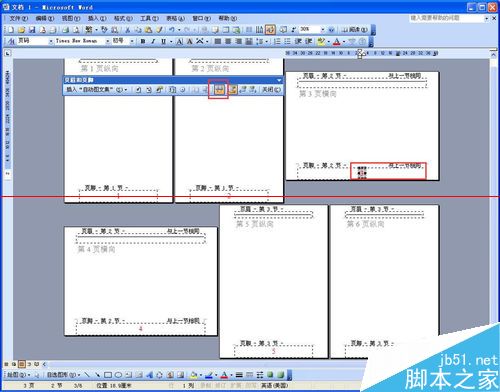Open the 格式 menu
This screenshot has height=392, width=500.
(x=123, y=18)
